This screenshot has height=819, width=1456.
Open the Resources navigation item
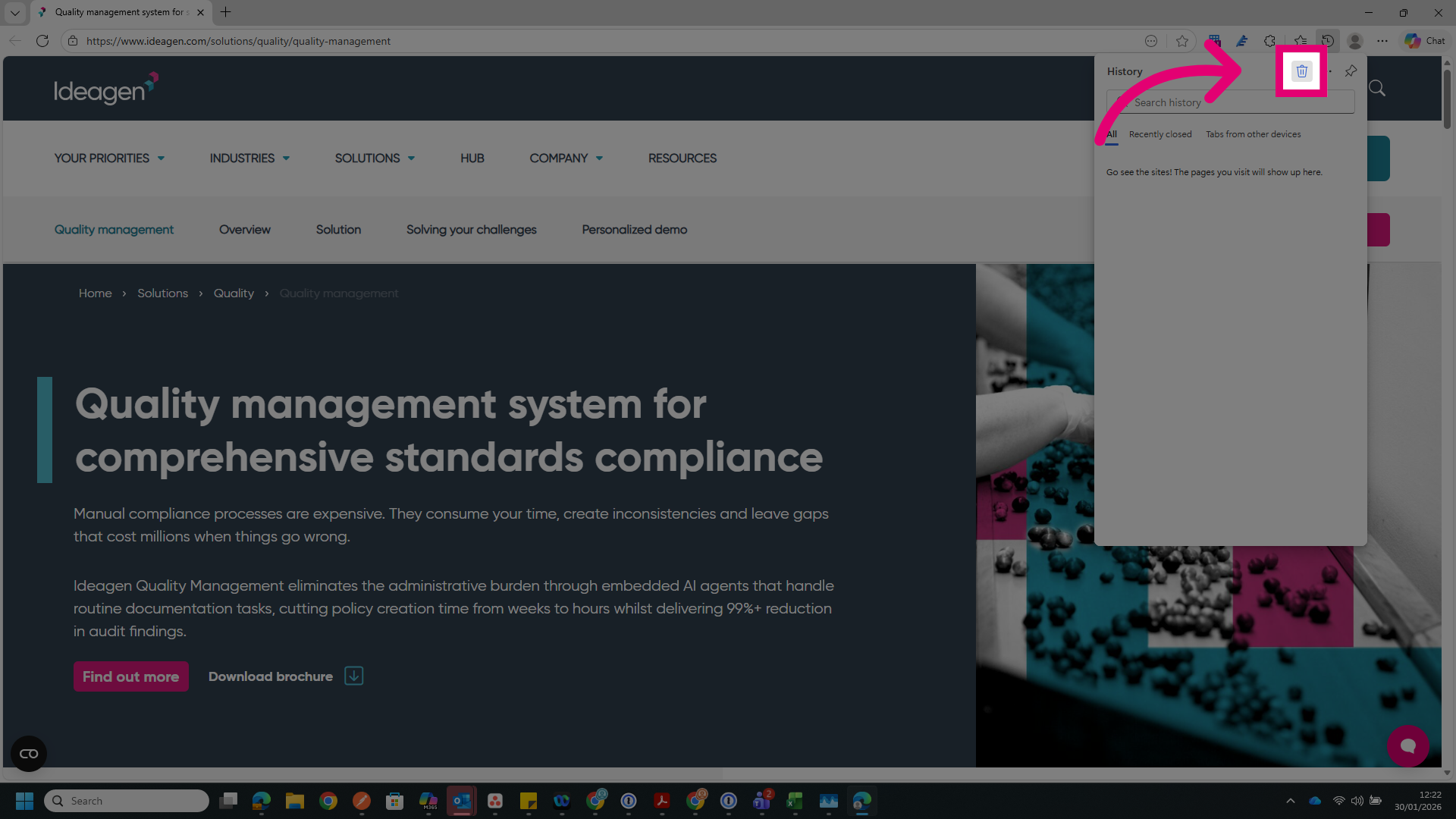click(x=682, y=158)
